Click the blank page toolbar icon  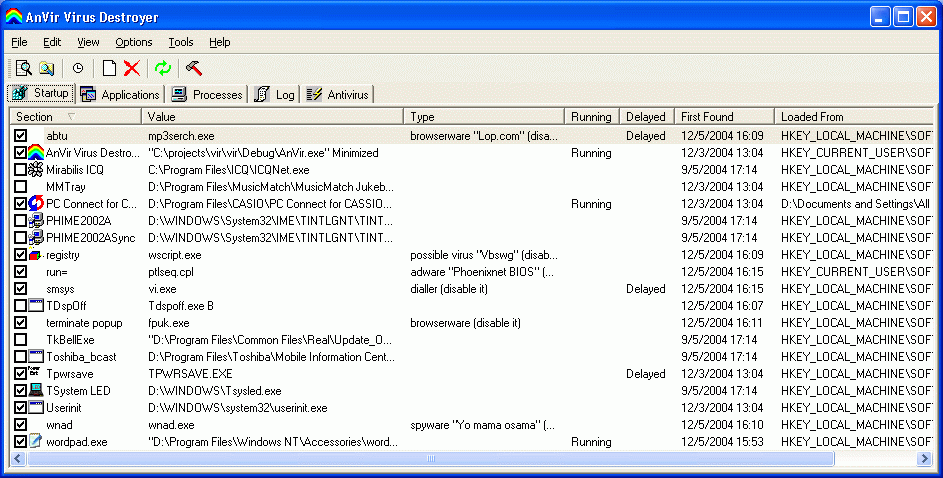coord(109,68)
